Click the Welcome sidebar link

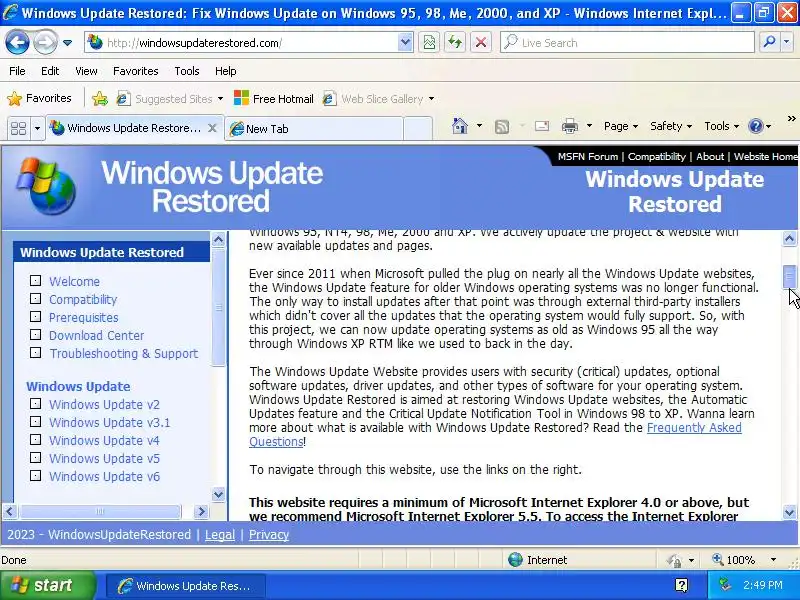coord(74,281)
